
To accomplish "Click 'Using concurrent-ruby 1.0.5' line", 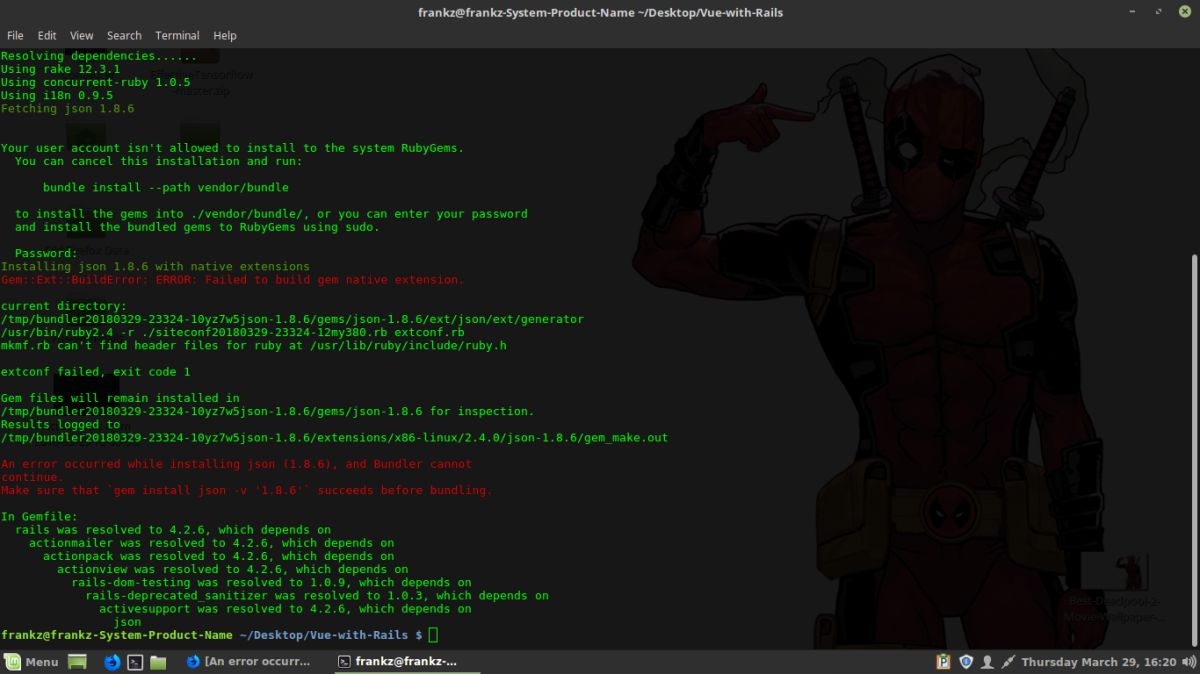I will pos(95,82).
